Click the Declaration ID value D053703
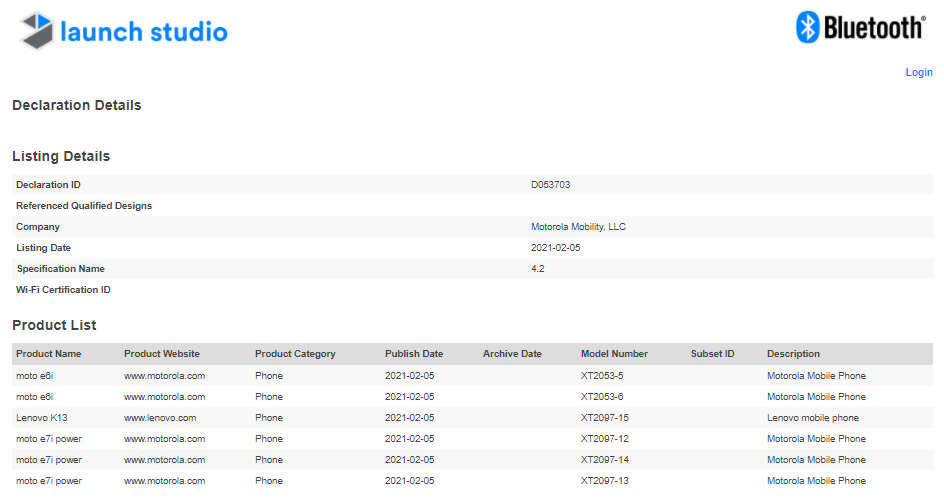This screenshot has height=504, width=944. pos(550,185)
